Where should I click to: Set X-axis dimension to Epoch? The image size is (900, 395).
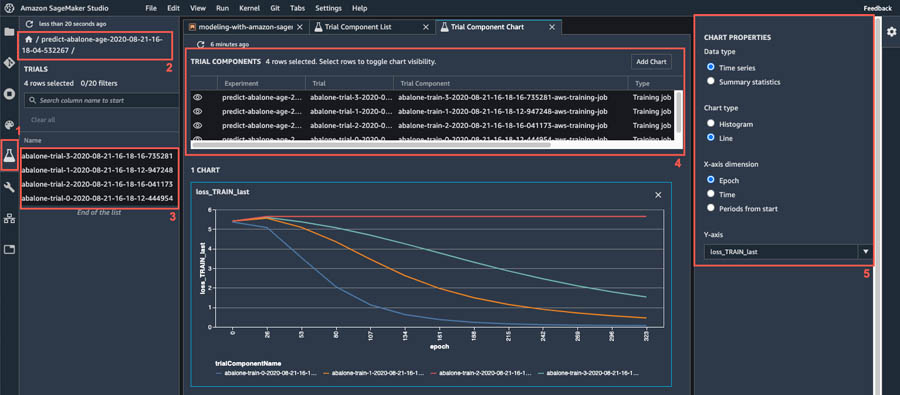pos(711,180)
